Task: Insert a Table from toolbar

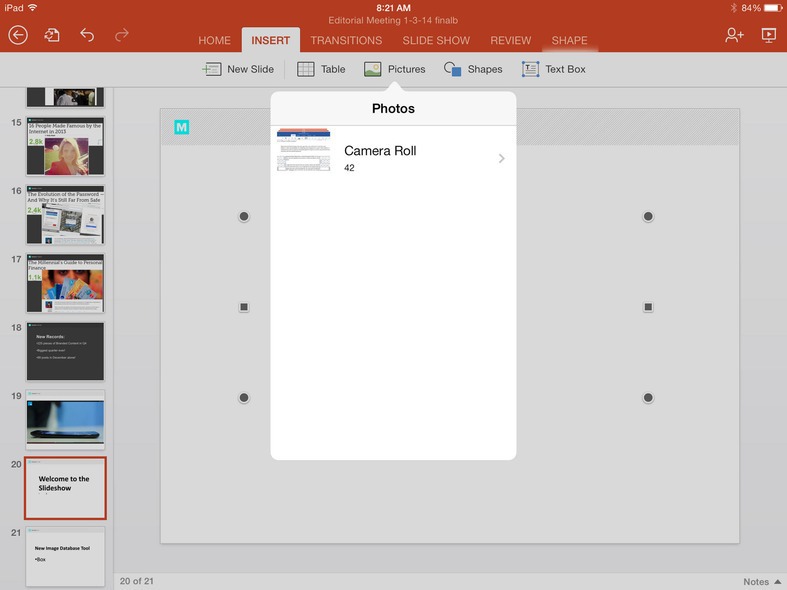Action: pyautogui.click(x=321, y=69)
